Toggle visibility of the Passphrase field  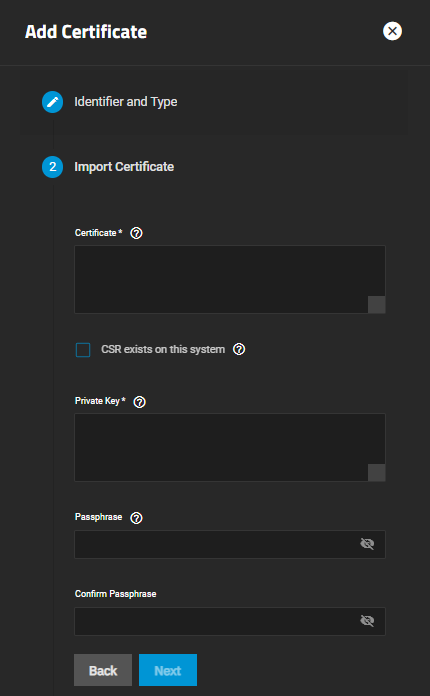[x=367, y=544]
